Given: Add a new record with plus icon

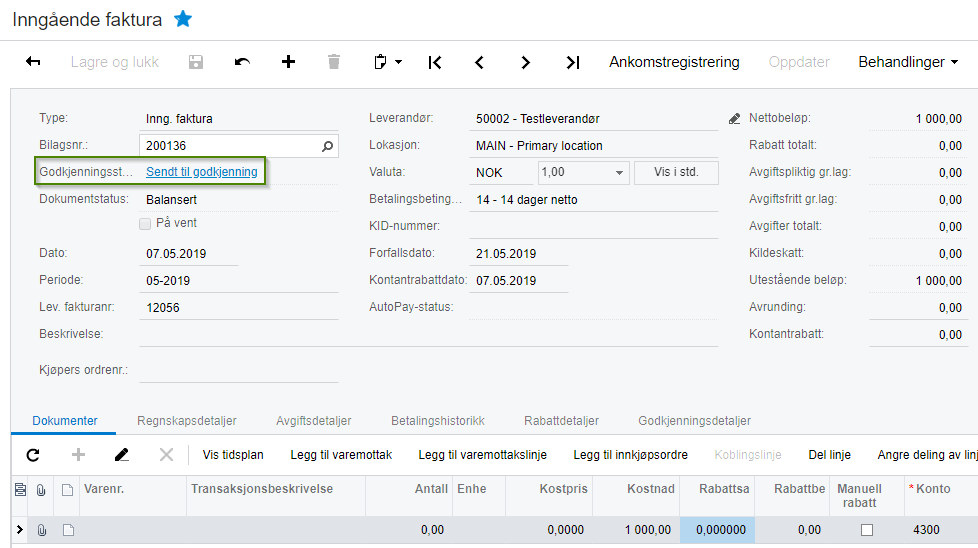Looking at the screenshot, I should tap(288, 62).
